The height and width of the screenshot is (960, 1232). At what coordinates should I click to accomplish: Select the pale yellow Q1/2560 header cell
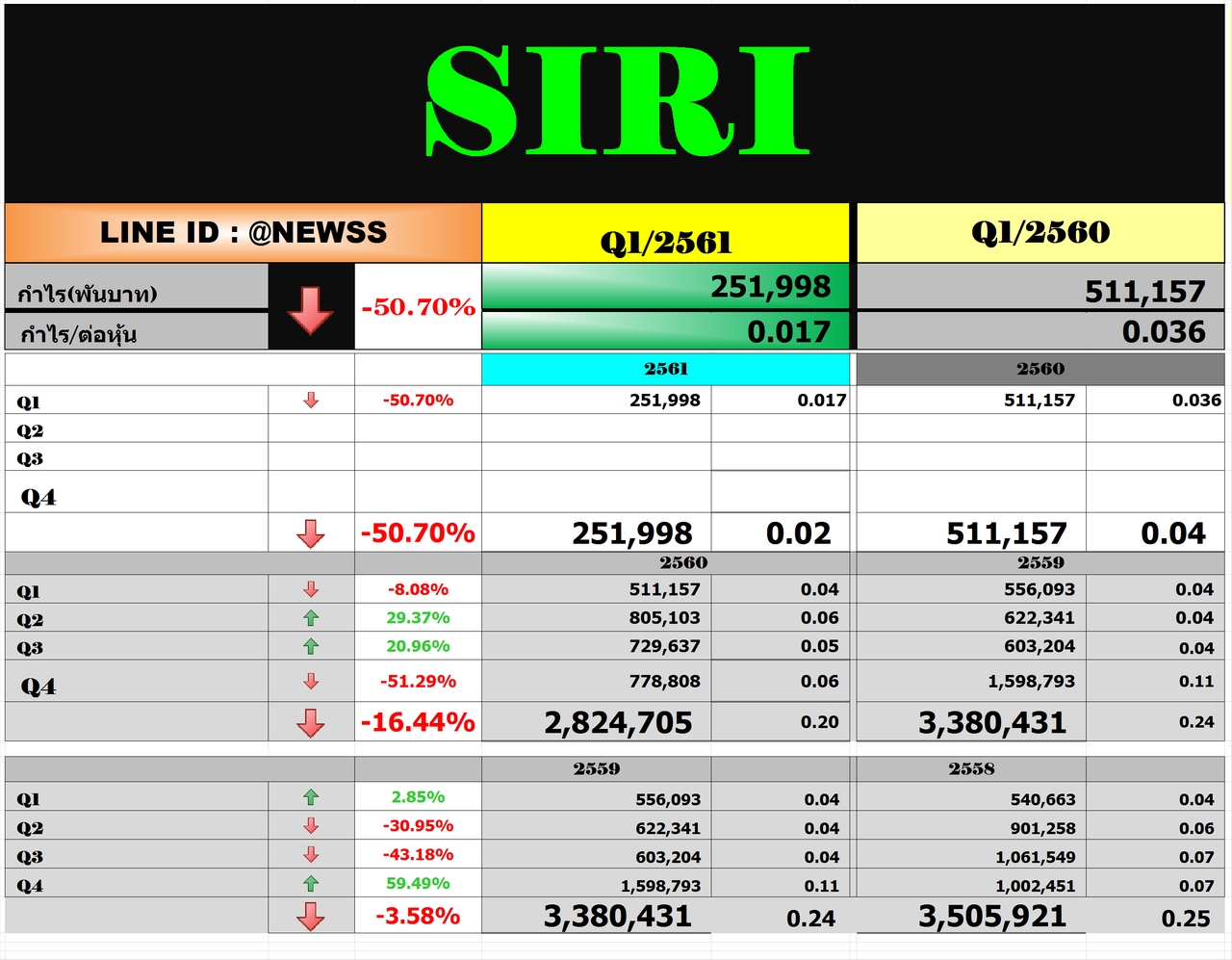(x=1040, y=233)
